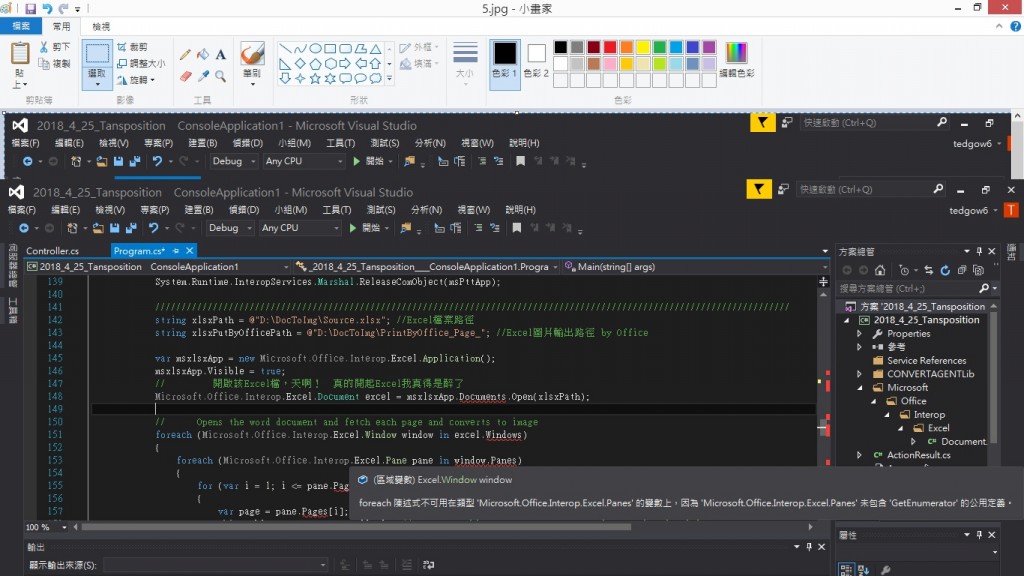Toggle auto-hide pin of Properties (屬性) panel
The height and width of the screenshot is (576, 1024).
[979, 535]
